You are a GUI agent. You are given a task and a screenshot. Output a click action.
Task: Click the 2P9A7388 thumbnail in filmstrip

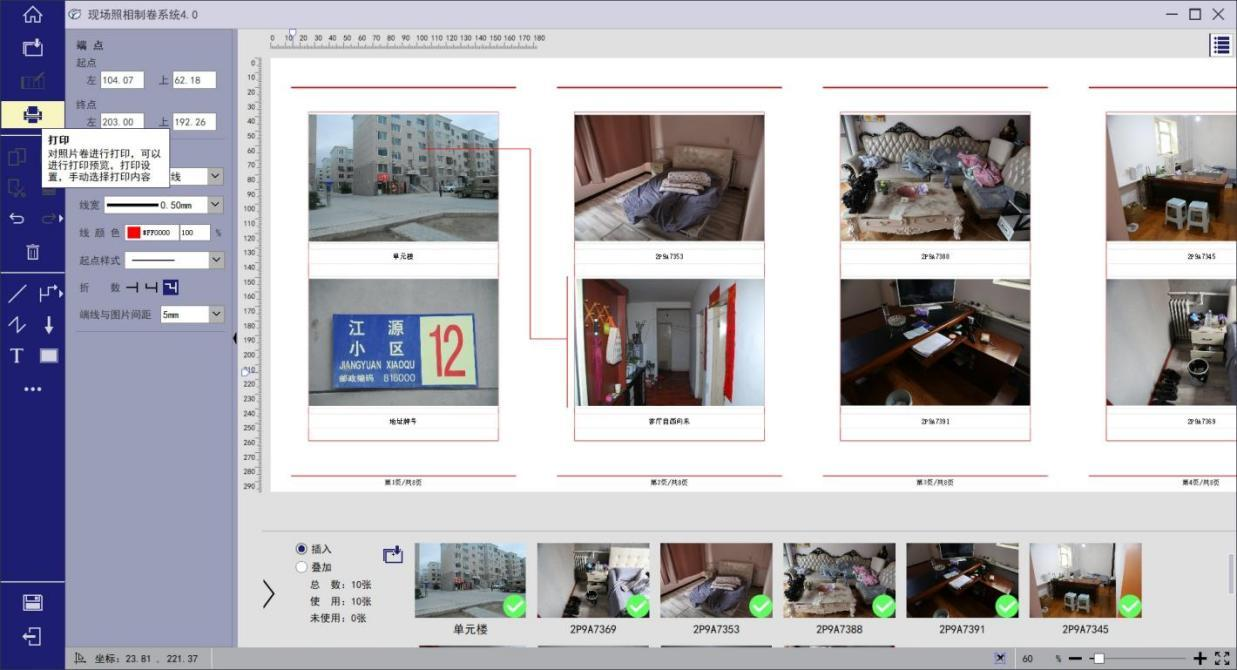(839, 580)
